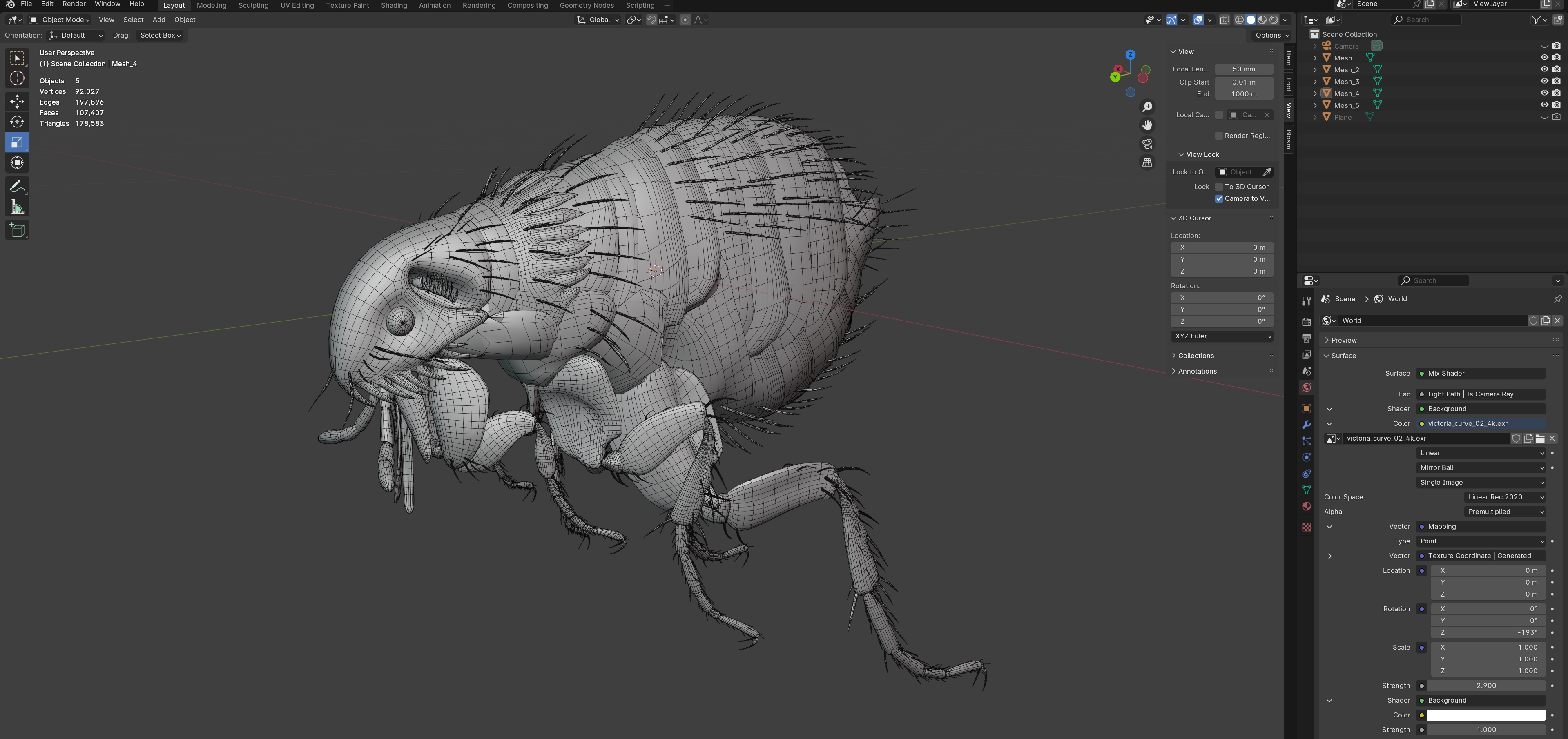Switch to perspective/orthographic grid icon

pyautogui.click(x=1147, y=163)
